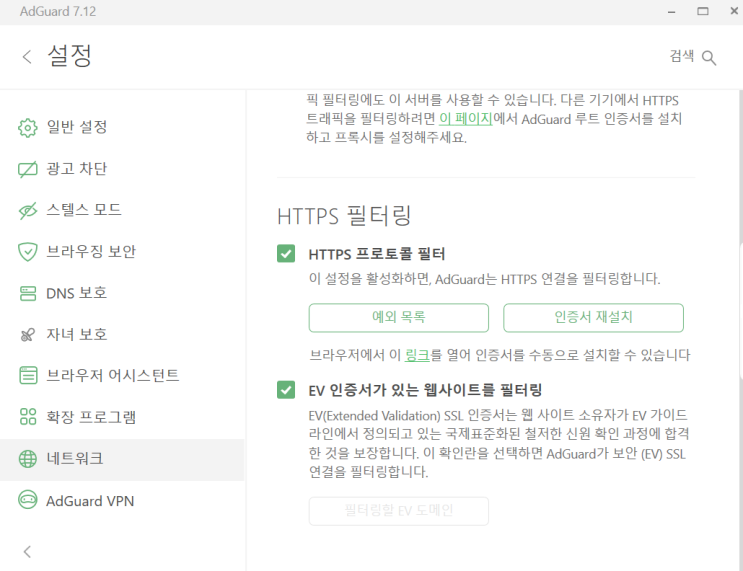Click the 인증서 재설치 button

pos(593,317)
